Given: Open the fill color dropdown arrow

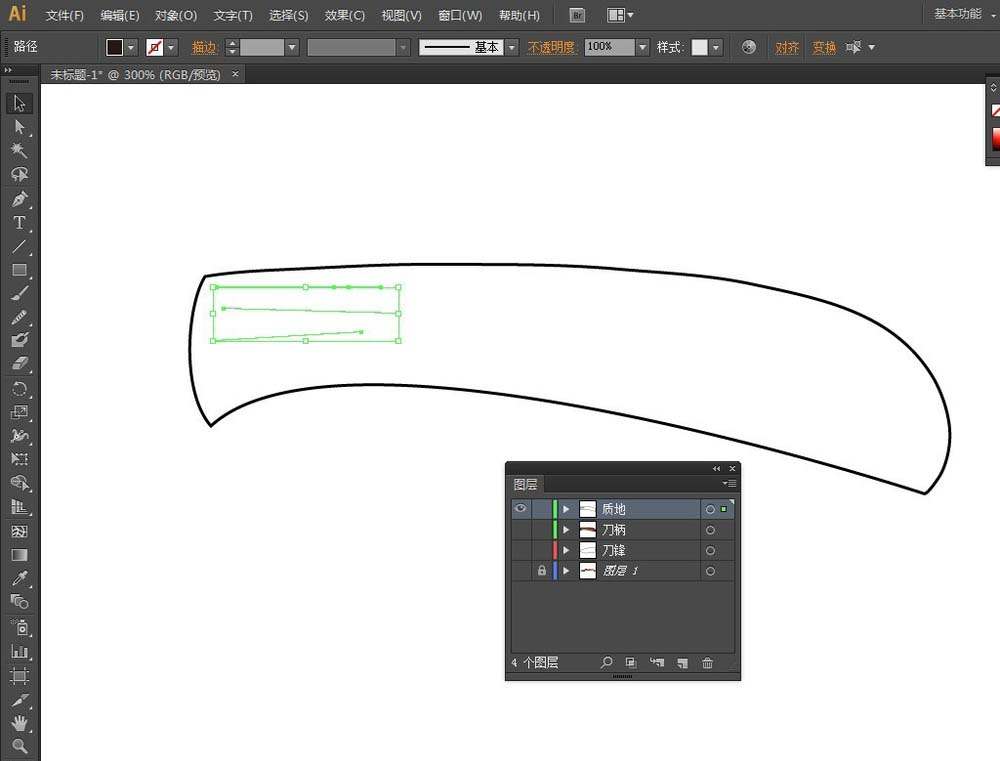Looking at the screenshot, I should pos(131,47).
